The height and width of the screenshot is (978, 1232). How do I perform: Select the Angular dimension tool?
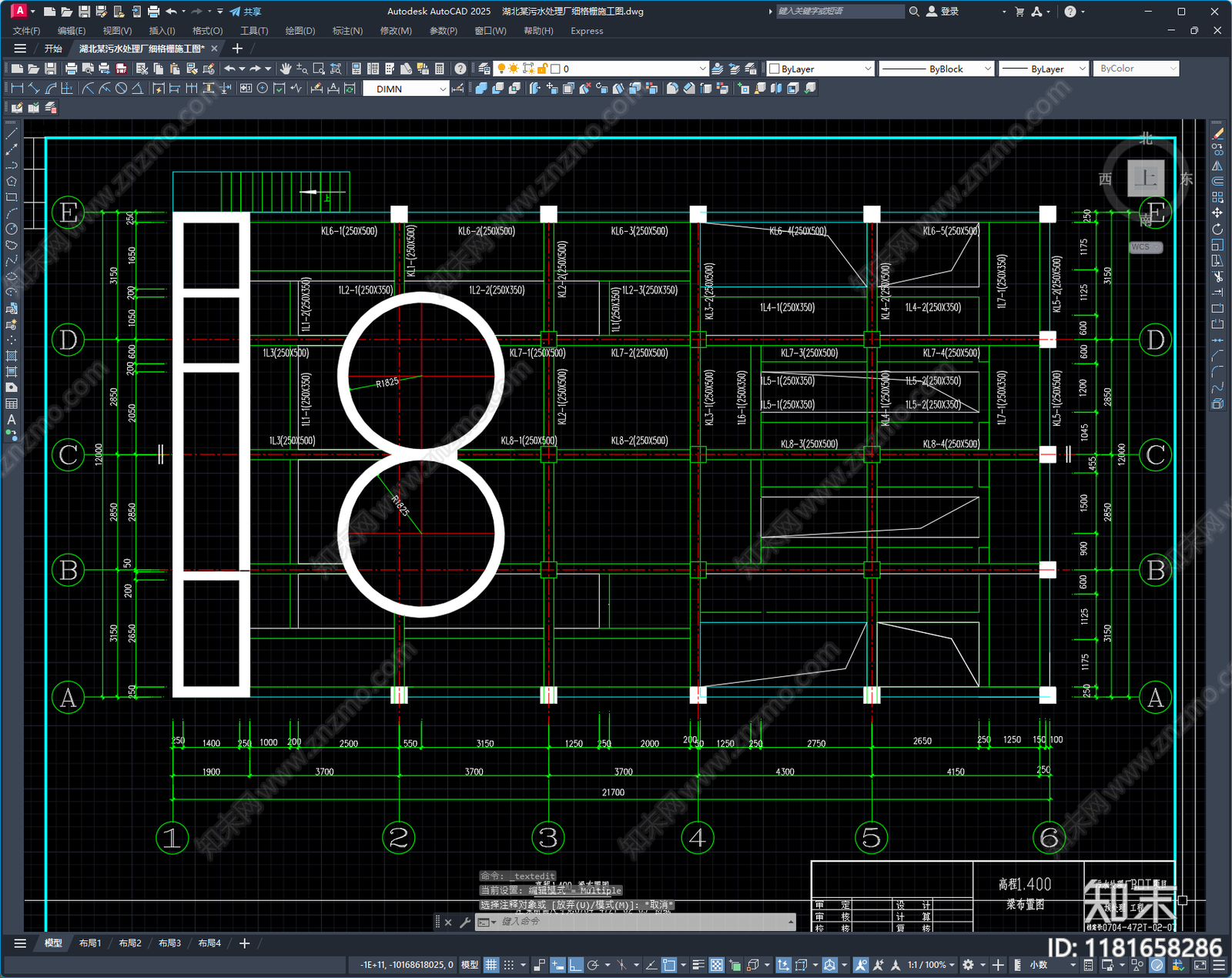coord(137,89)
